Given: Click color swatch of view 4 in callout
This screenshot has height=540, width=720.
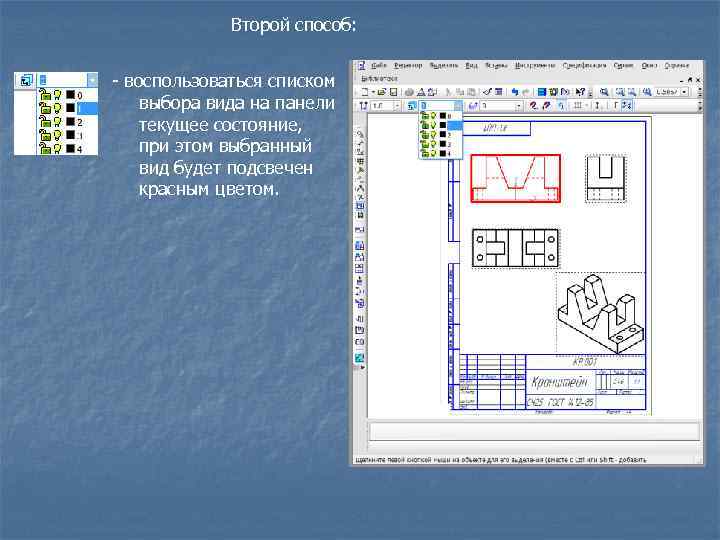Looking at the screenshot, I should click(70, 149).
